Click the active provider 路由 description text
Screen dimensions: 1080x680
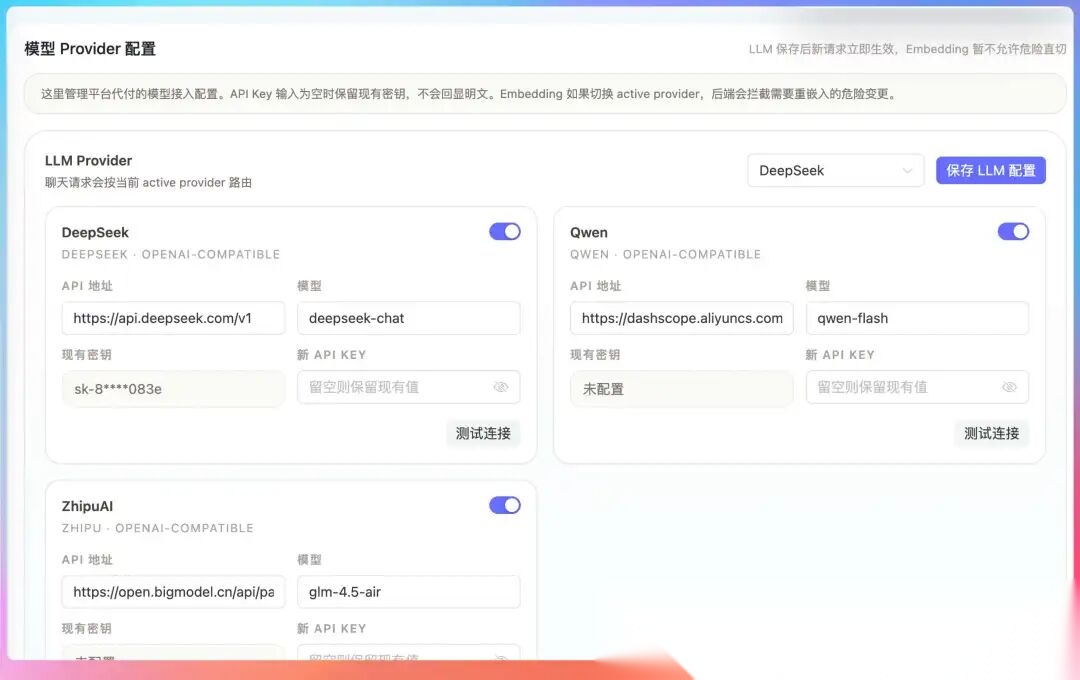[x=148, y=183]
